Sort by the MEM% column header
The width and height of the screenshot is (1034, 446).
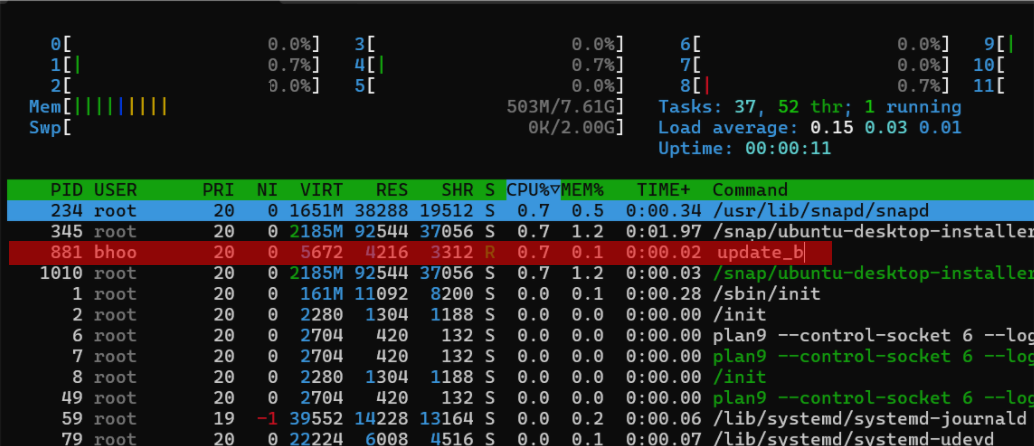pyautogui.click(x=583, y=189)
